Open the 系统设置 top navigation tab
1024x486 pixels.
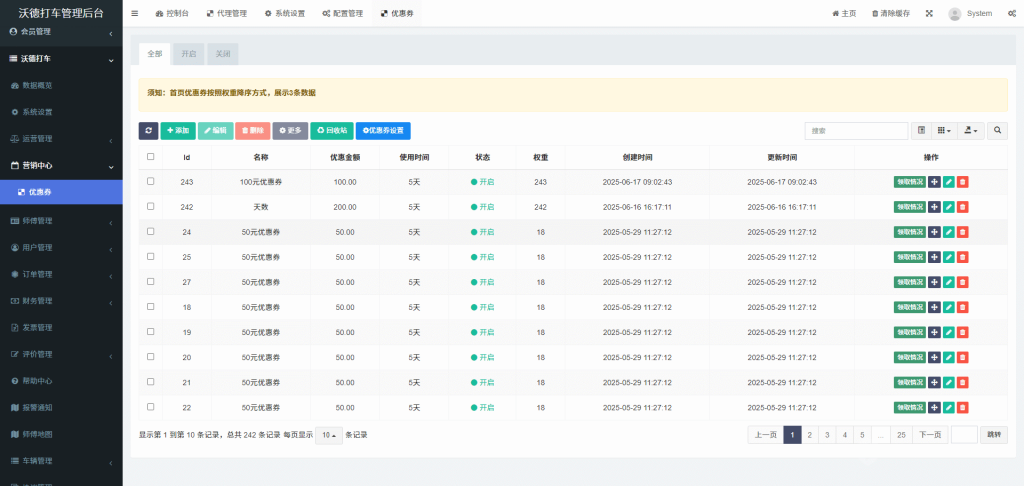[285, 13]
